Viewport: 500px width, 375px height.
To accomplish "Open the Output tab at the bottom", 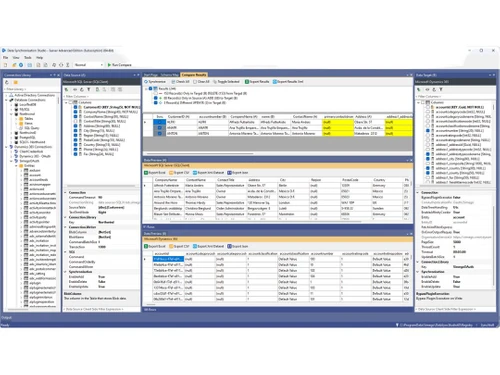I will (7, 318).
